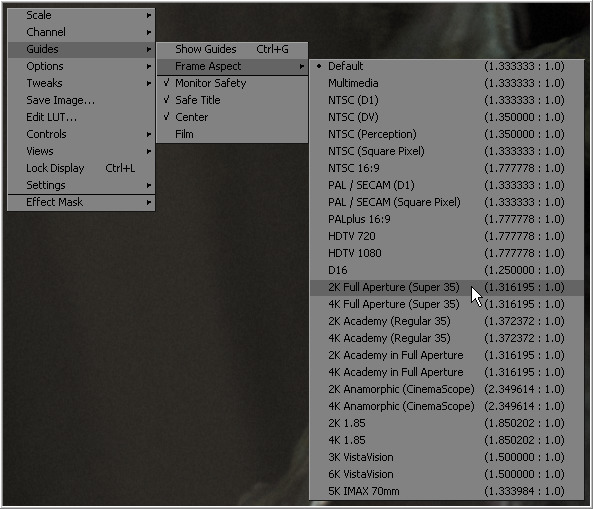The height and width of the screenshot is (509, 593).
Task: Uncheck the Center guide option
Action: tap(232, 117)
